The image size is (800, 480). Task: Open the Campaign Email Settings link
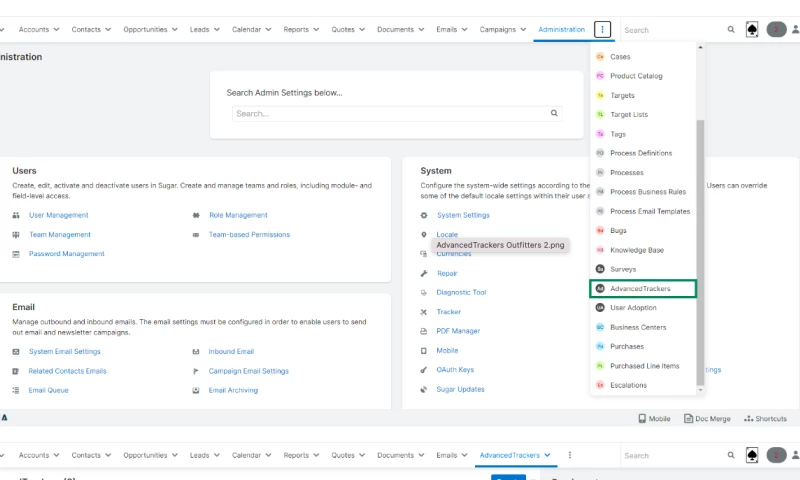point(248,371)
